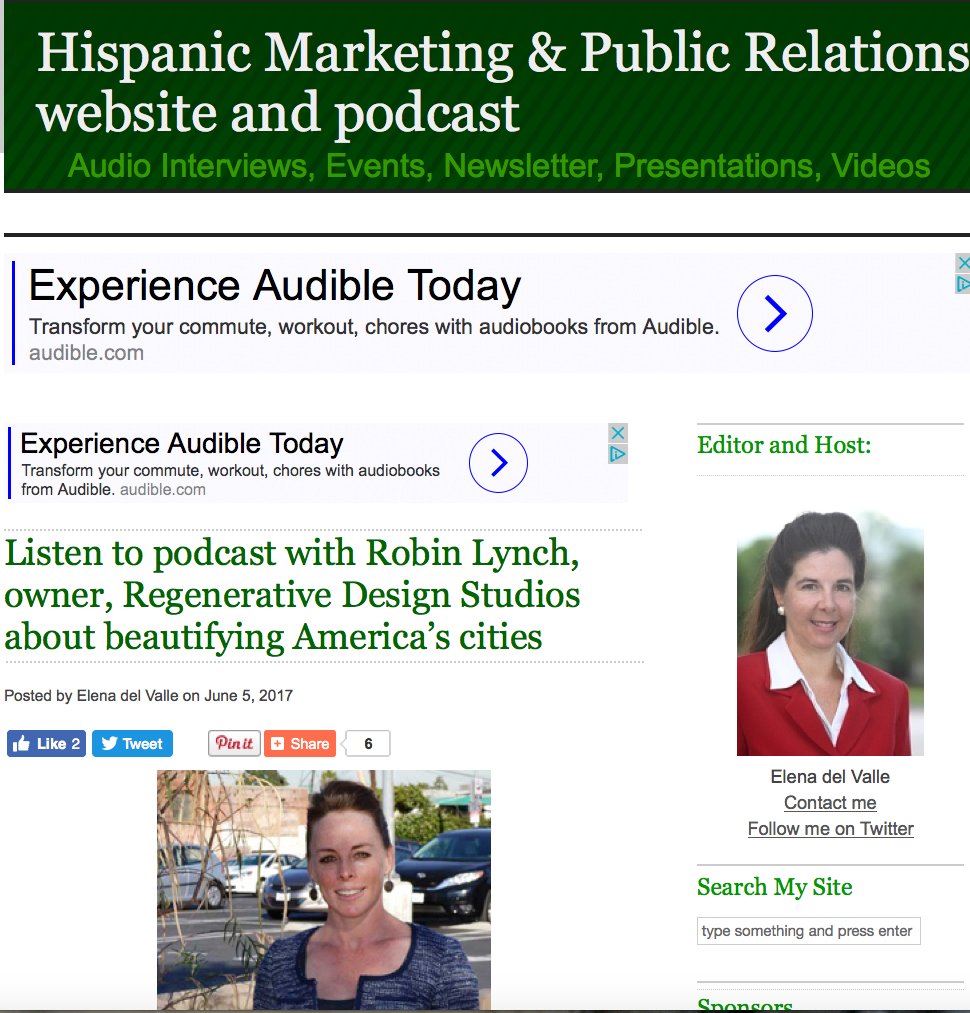Viewport: 970px width, 1013px height.
Task: Click the Robin Lynch photo in article
Action: pyautogui.click(x=324, y=889)
